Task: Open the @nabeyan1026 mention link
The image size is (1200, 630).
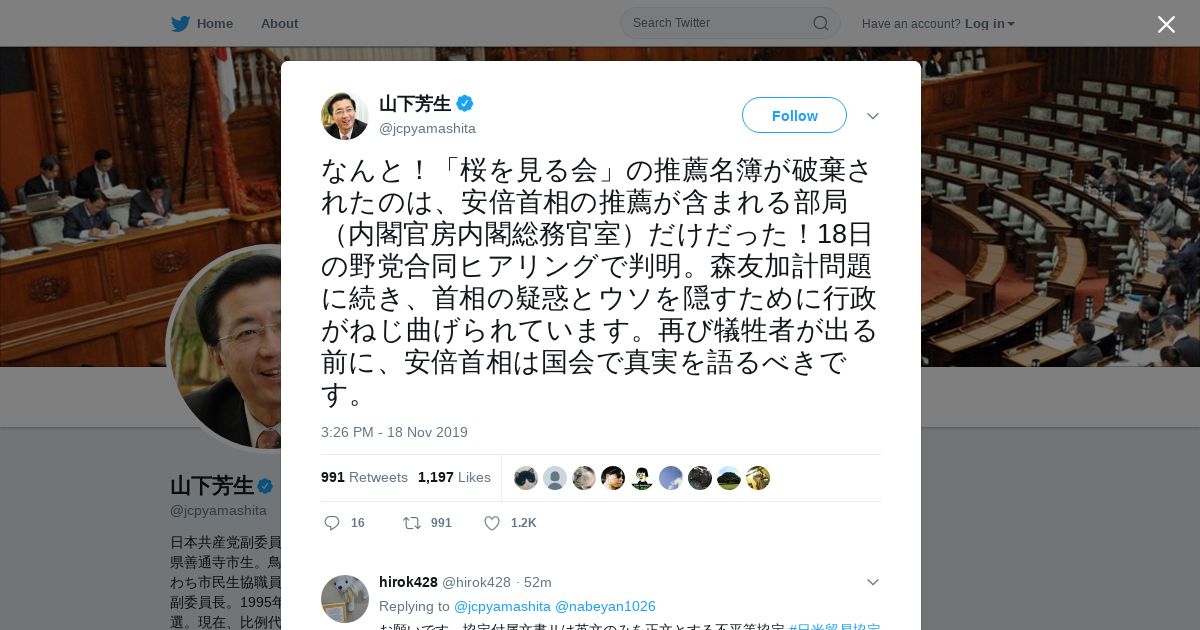Action: 605,606
